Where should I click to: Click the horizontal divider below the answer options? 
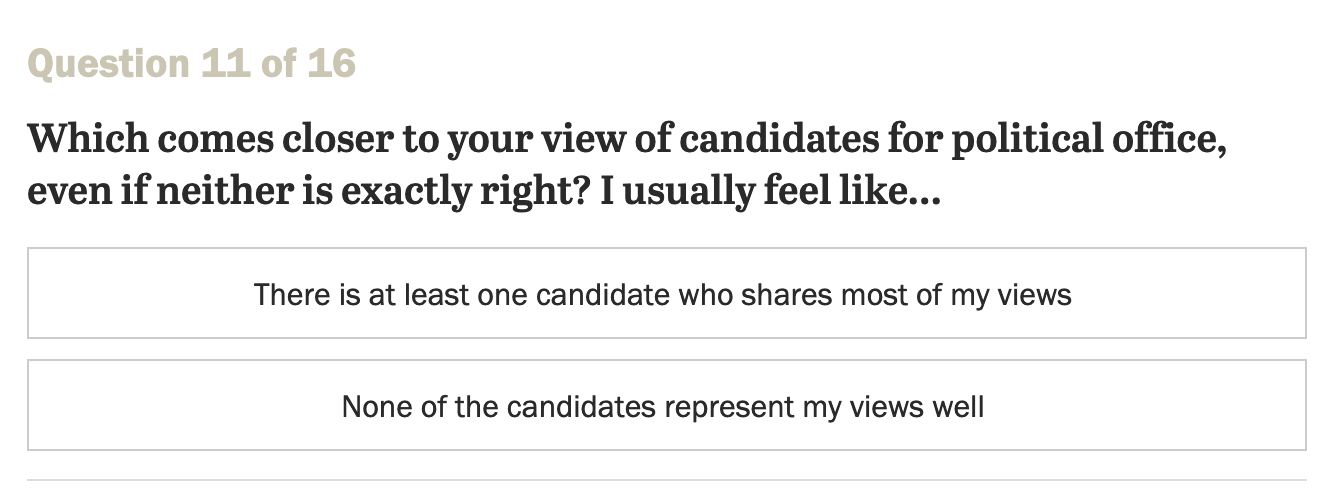pyautogui.click(x=666, y=480)
